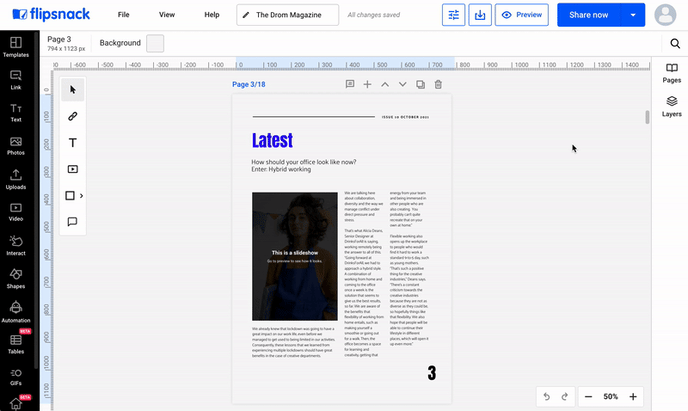
Task: Add a note to page 3
Action: pos(350,84)
